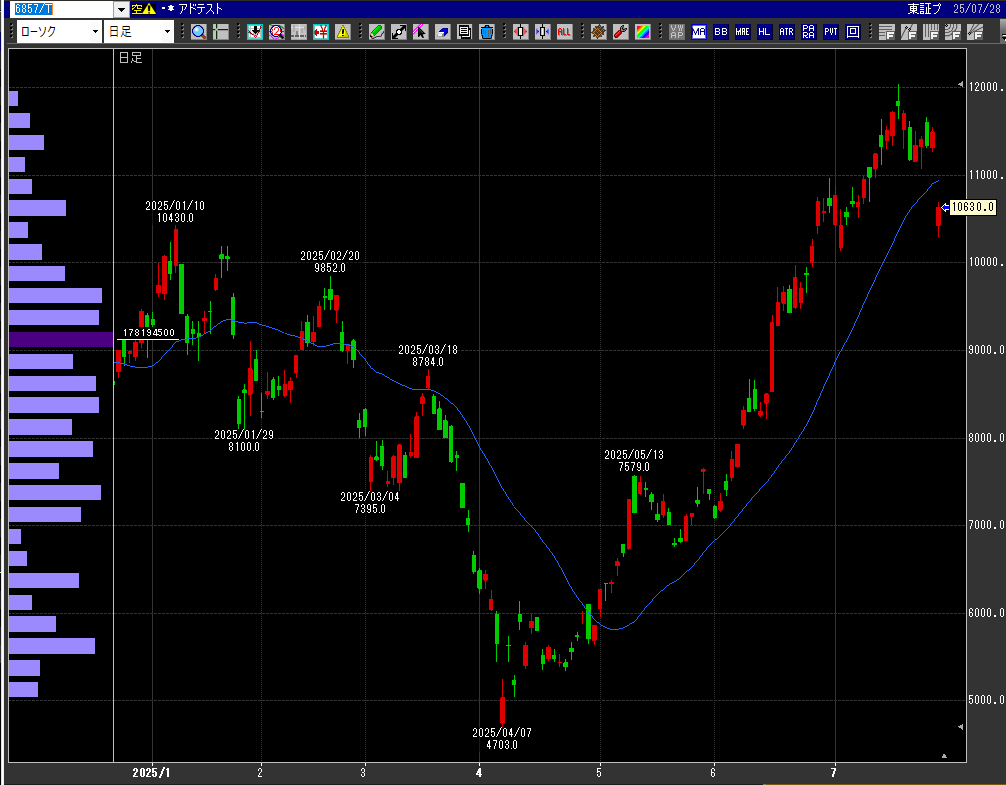This screenshot has width=1006, height=785.
Task: Click the 東証プ market label
Action: (x=924, y=9)
